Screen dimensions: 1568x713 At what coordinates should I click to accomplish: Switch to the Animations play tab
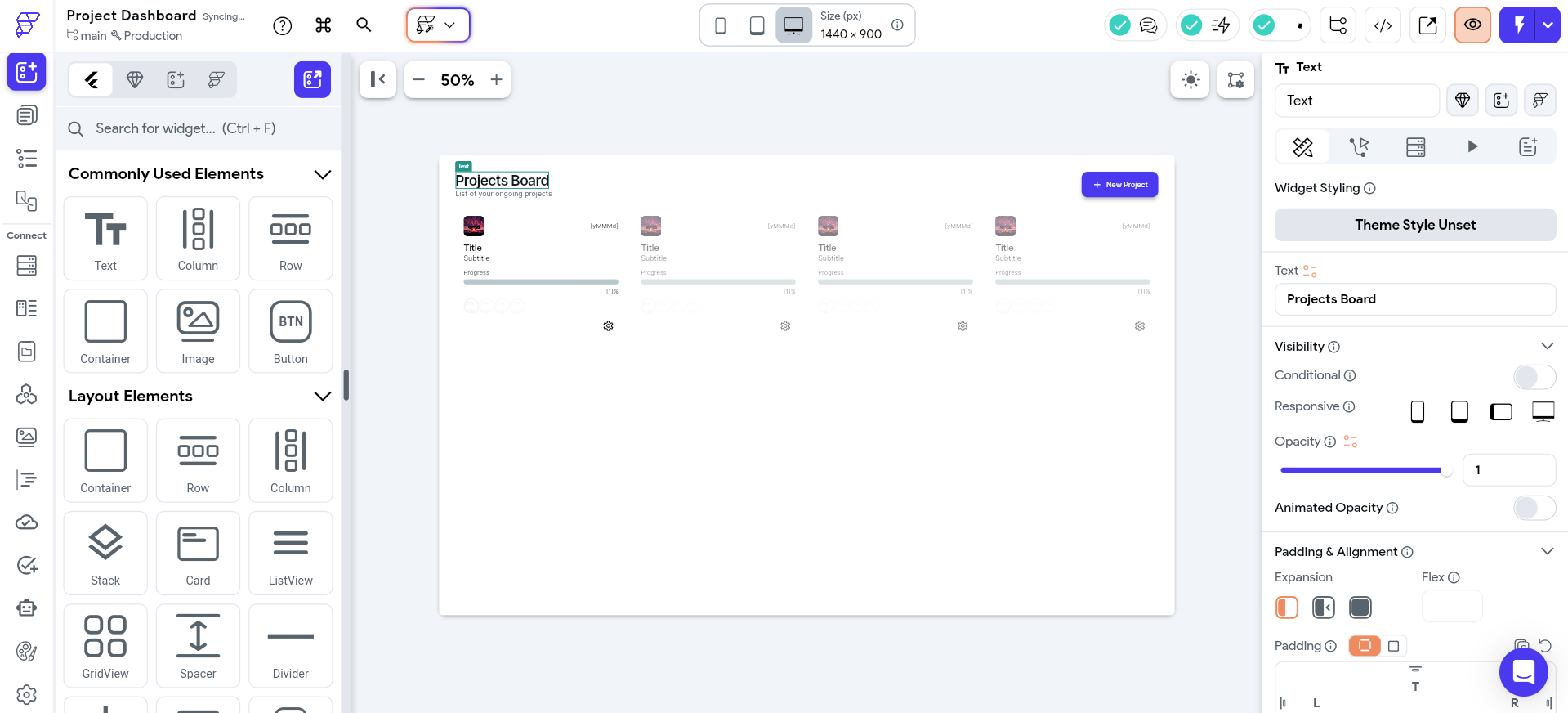1472,146
